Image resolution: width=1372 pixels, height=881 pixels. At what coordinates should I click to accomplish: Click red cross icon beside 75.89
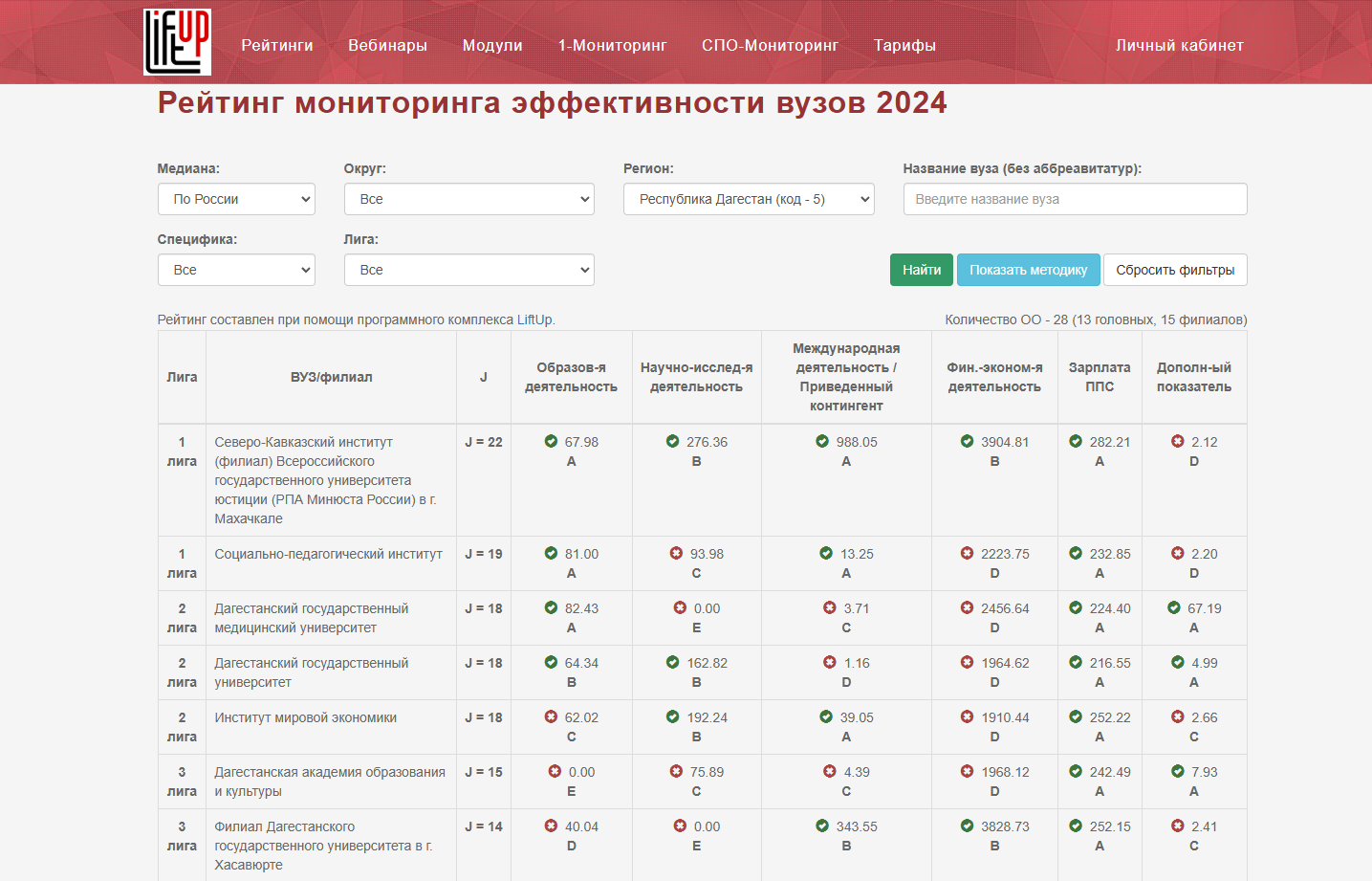pyautogui.click(x=677, y=772)
